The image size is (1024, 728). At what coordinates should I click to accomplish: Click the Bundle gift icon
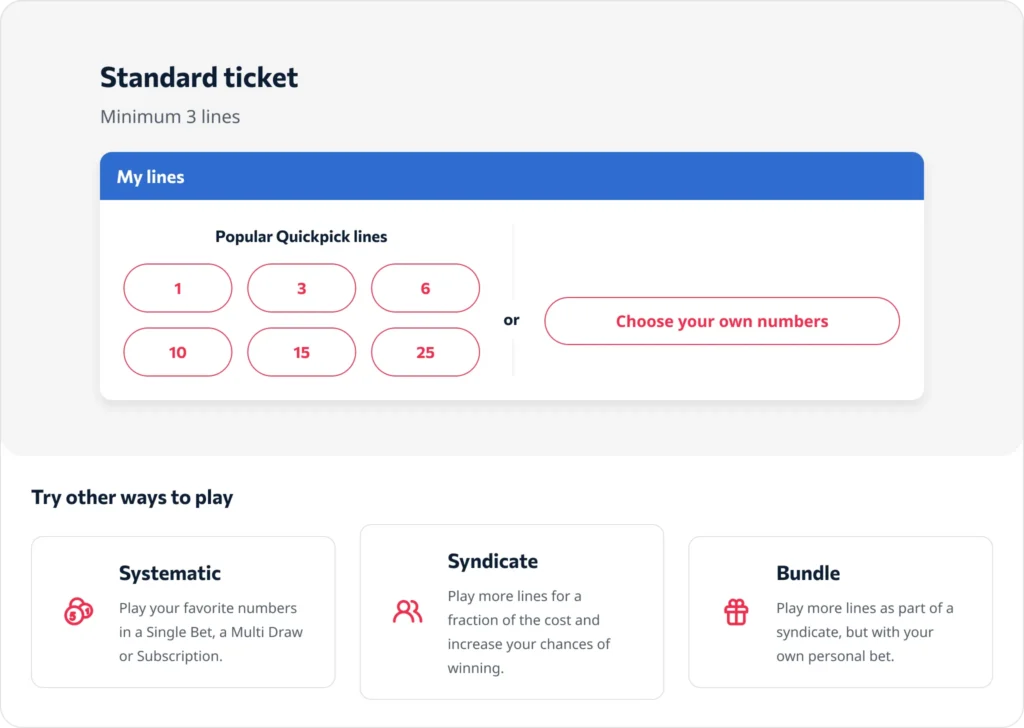(x=736, y=609)
